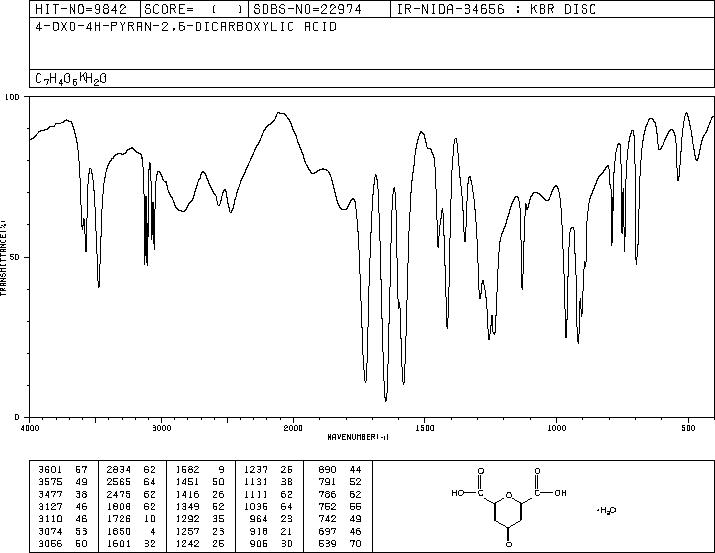This screenshot has height=553, width=715.
Task: Click the 3000 tick label on x-axis
Action: [161, 428]
